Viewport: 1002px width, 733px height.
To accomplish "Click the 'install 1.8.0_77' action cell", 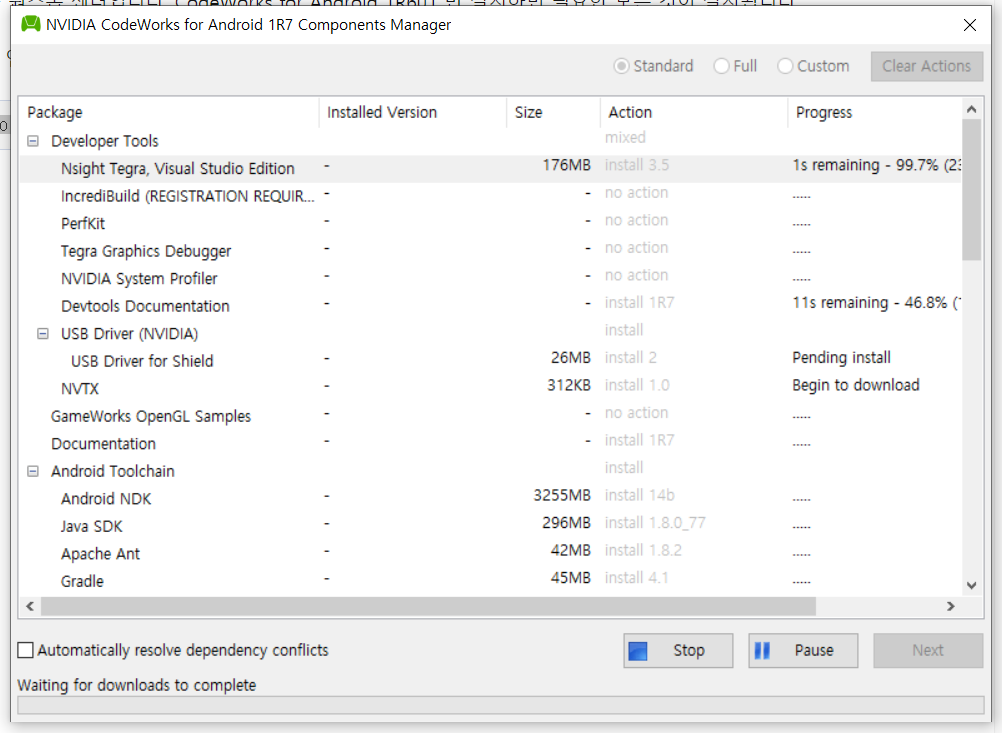I will tap(655, 523).
